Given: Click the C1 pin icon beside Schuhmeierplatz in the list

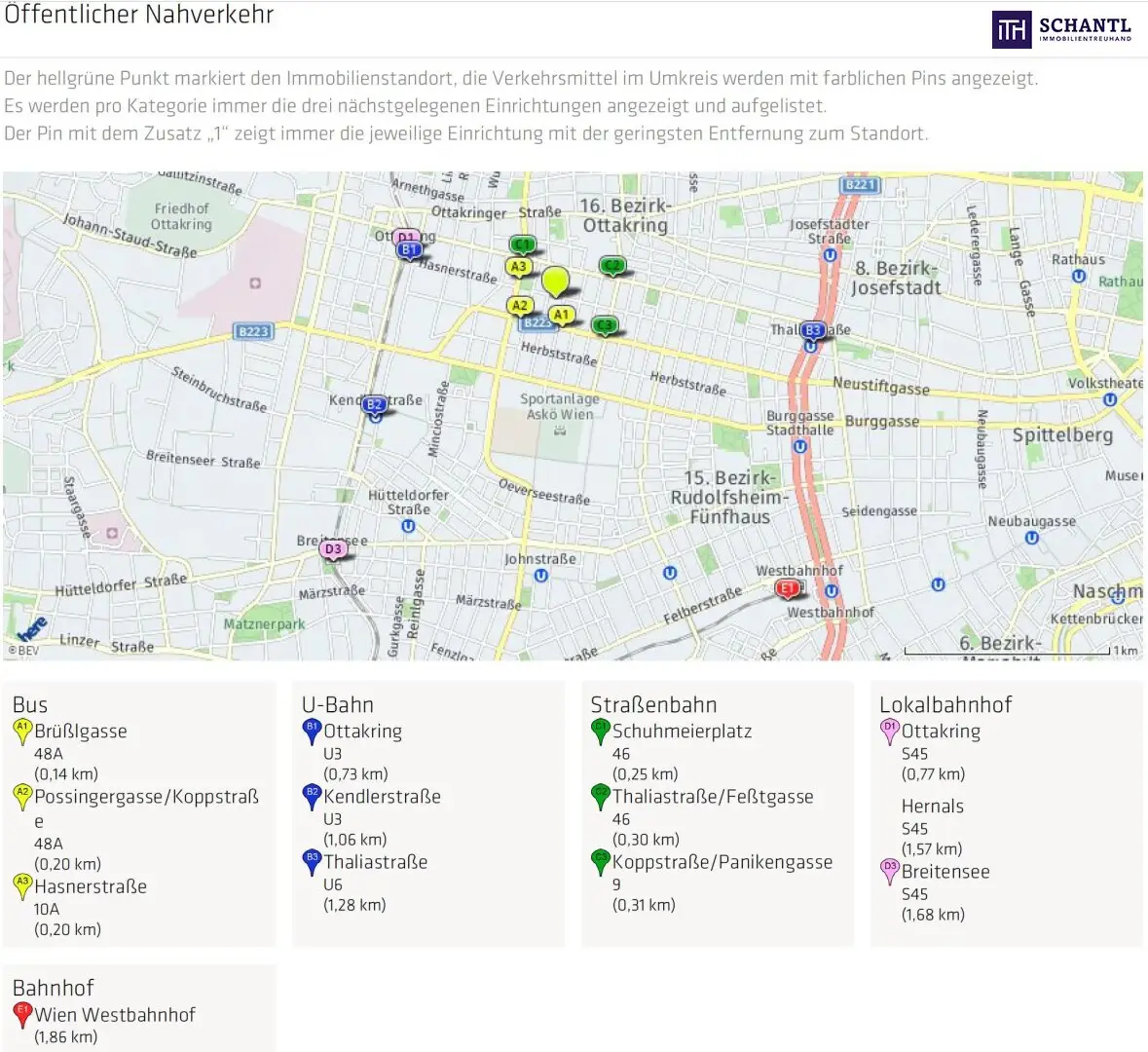Looking at the screenshot, I should point(600,732).
